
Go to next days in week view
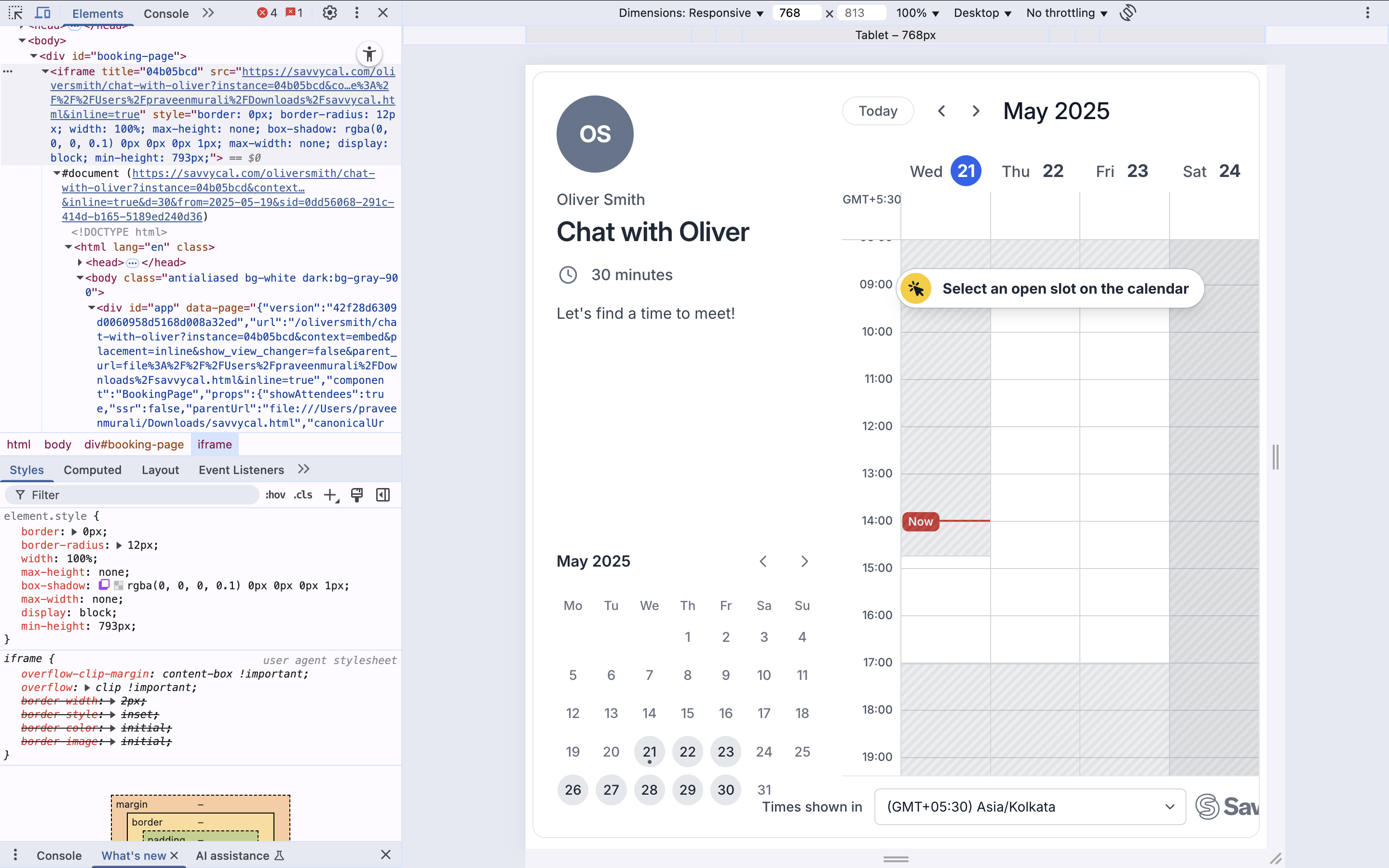pos(976,111)
